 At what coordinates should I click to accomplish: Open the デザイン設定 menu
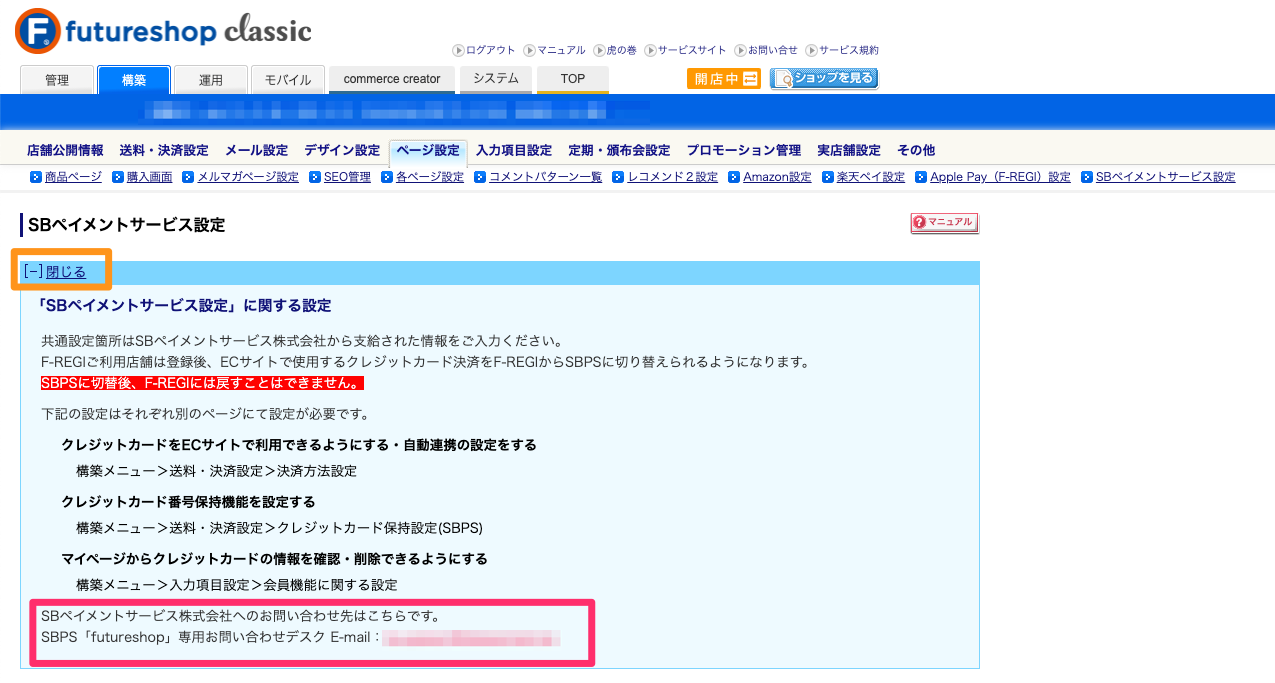(x=342, y=151)
